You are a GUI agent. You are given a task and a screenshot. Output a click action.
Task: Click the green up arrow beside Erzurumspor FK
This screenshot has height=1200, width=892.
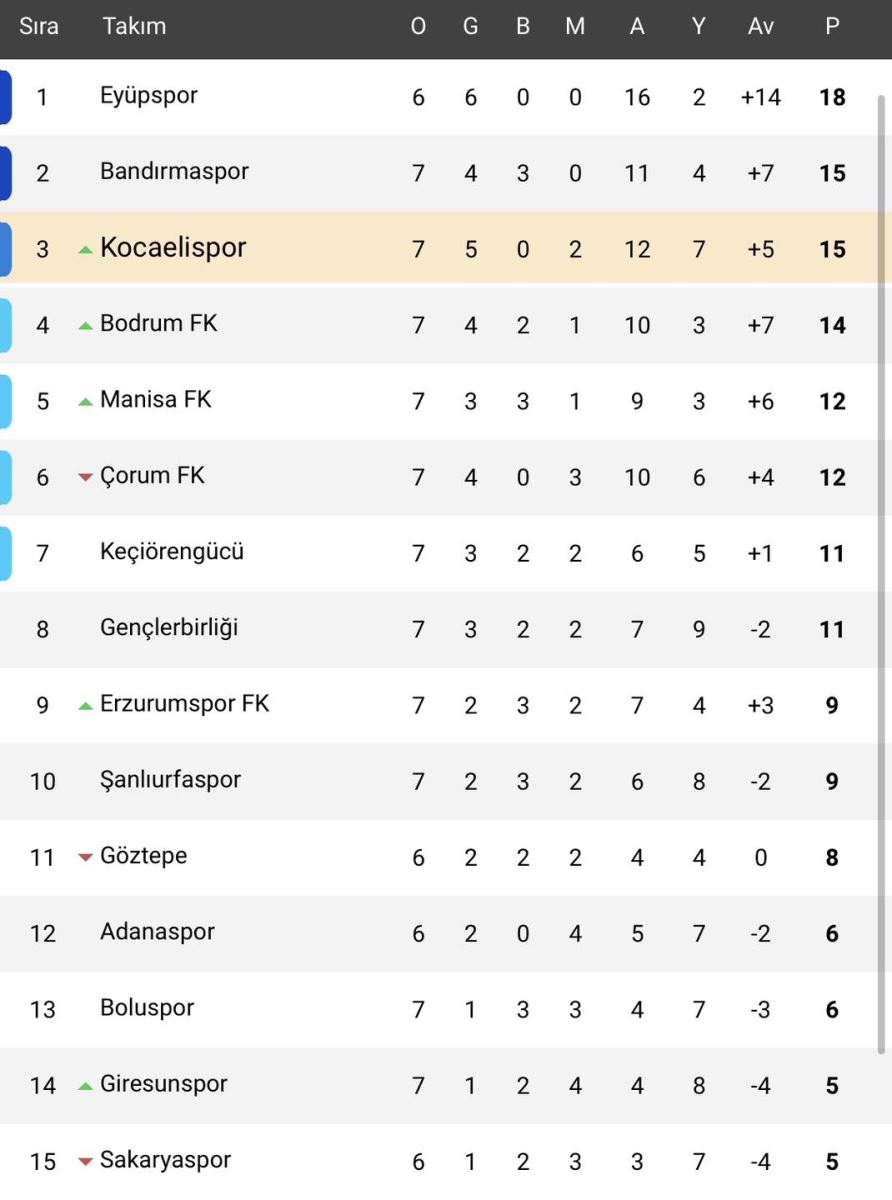coord(85,705)
